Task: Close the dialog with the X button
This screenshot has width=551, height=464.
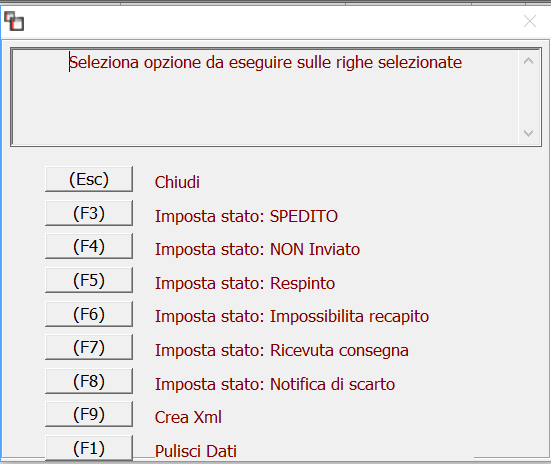Action: pyautogui.click(x=530, y=21)
